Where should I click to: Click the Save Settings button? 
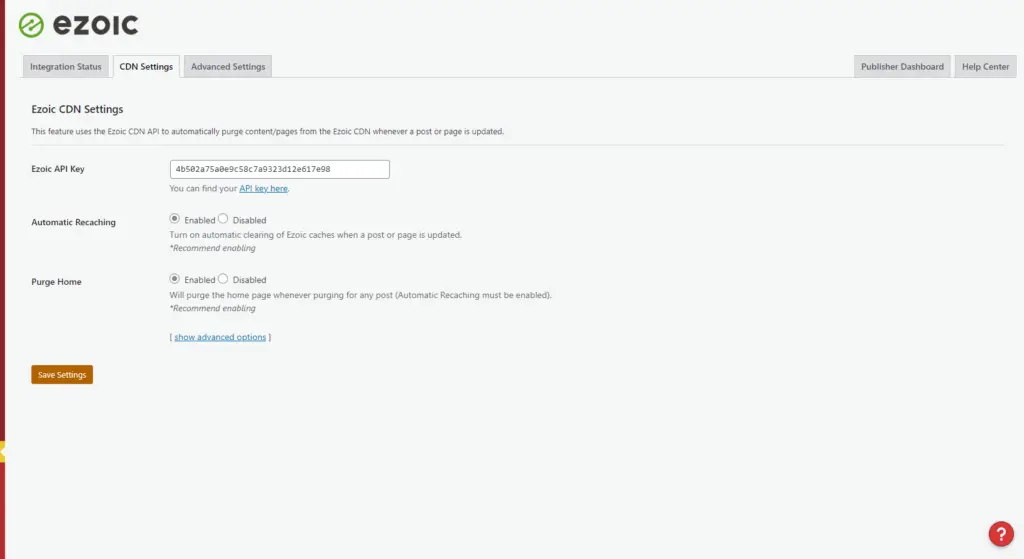[x=62, y=375]
